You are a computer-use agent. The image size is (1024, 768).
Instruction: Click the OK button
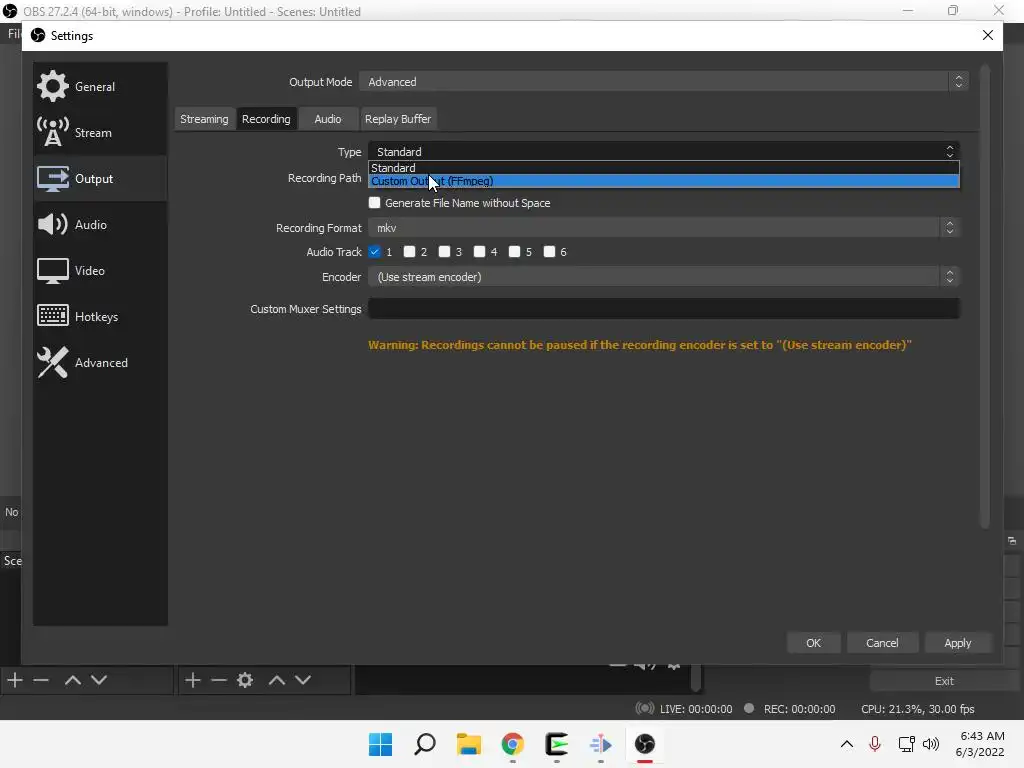click(813, 643)
